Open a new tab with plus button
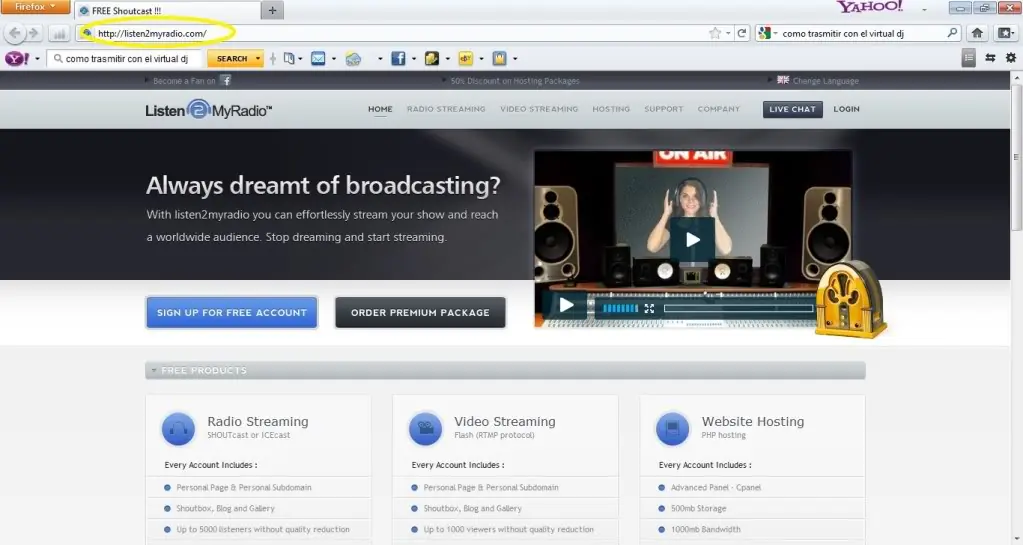Screen dimensions: 1023x545 272,10
